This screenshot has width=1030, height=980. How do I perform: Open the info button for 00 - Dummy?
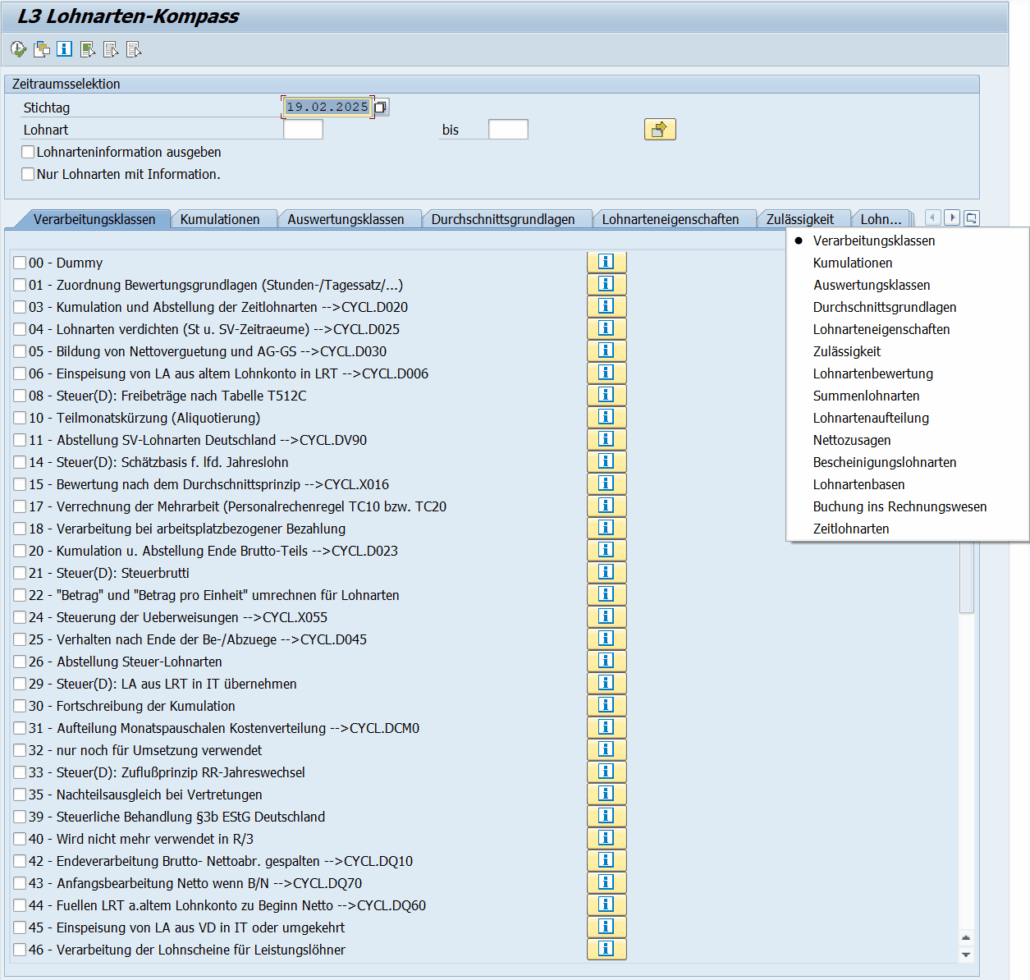coord(606,262)
